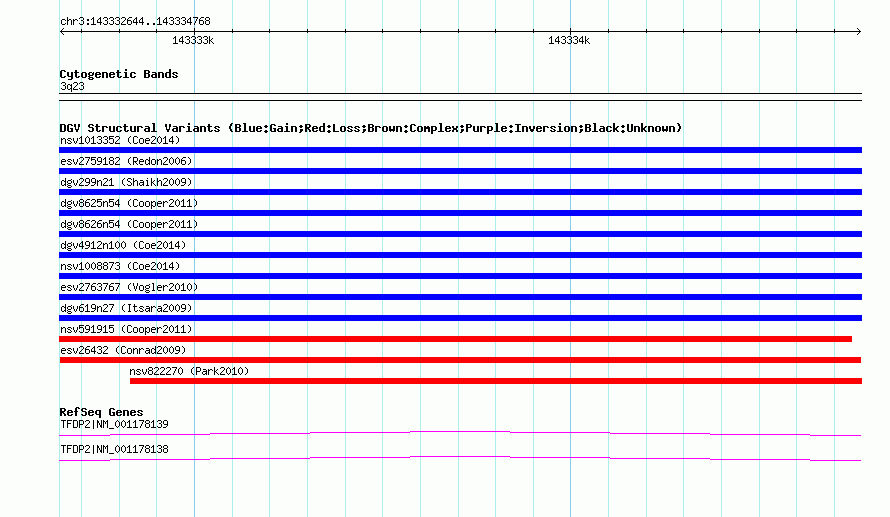Image resolution: width=890 pixels, height=517 pixels.
Task: Select the esv26432 (Conrad2009) label
Action: pyautogui.click(x=123, y=350)
